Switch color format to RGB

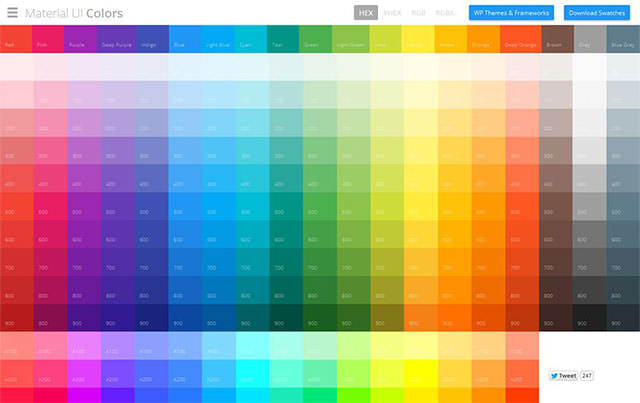point(418,13)
